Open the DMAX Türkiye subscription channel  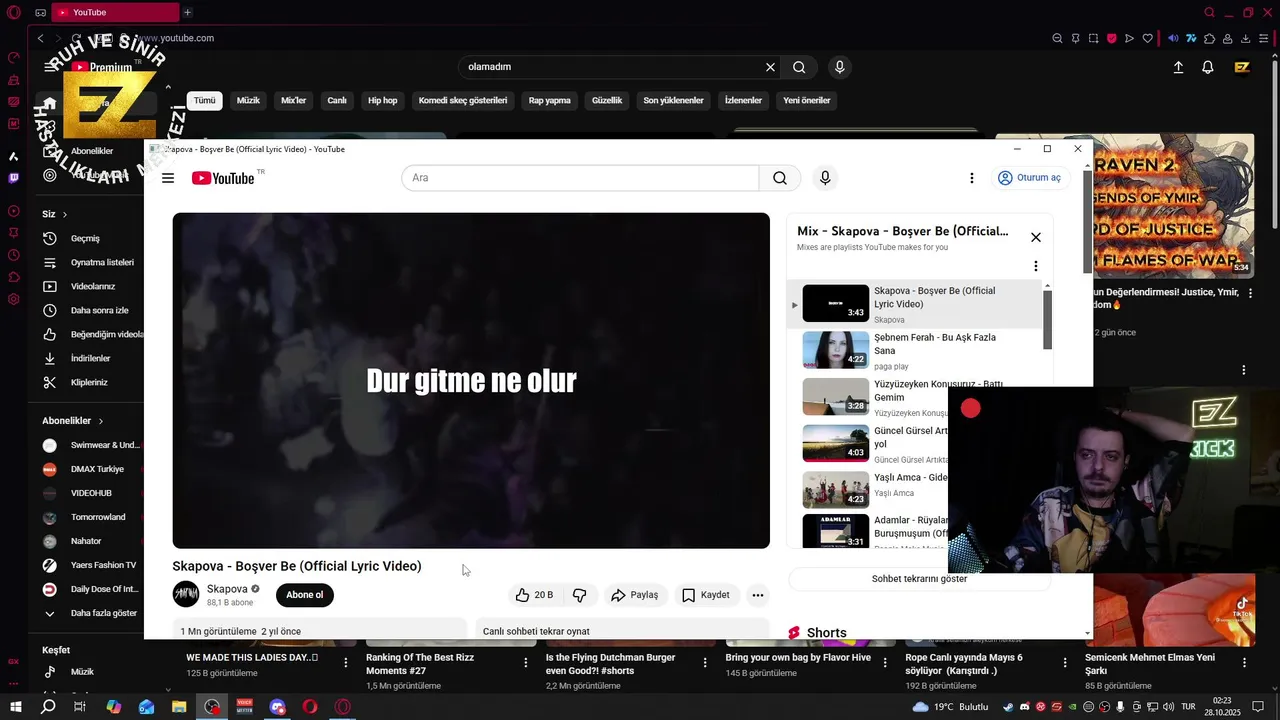(x=88, y=469)
